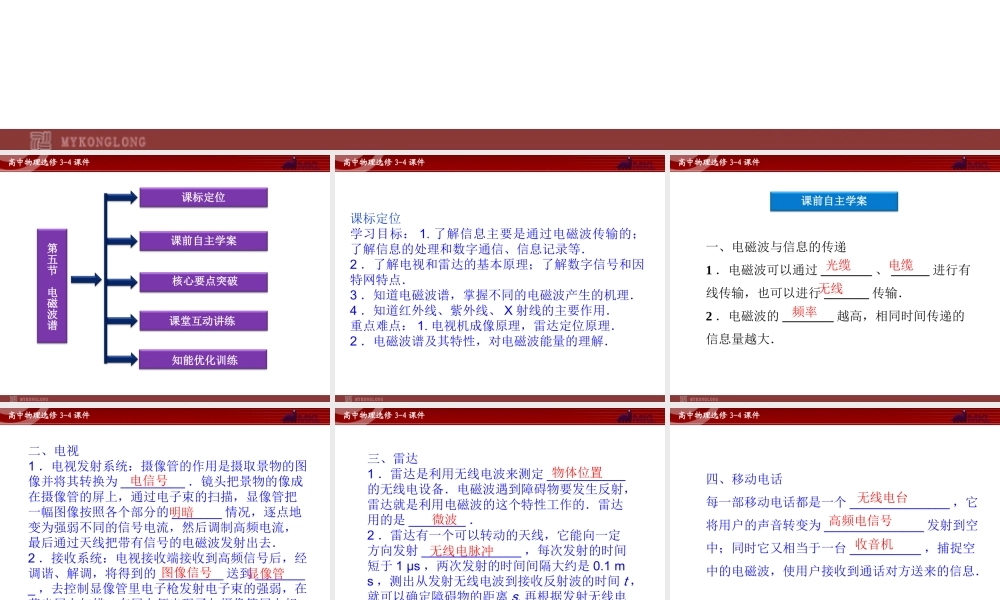Select the purple 课标定位 button
The height and width of the screenshot is (600, 1000).
pos(203,198)
